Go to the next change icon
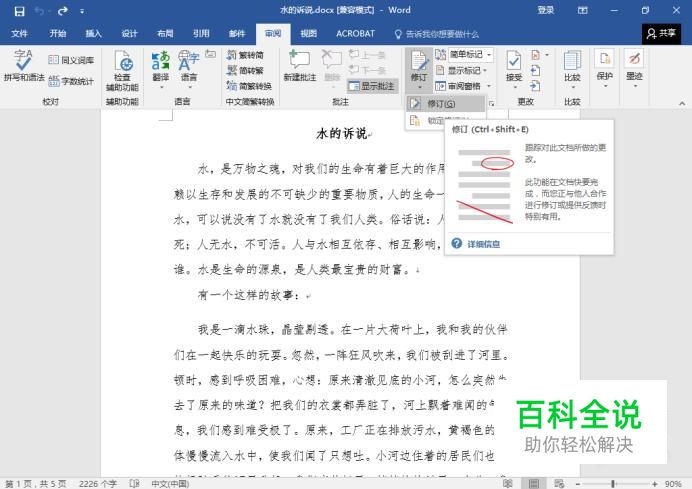692x489 pixels. (x=535, y=86)
